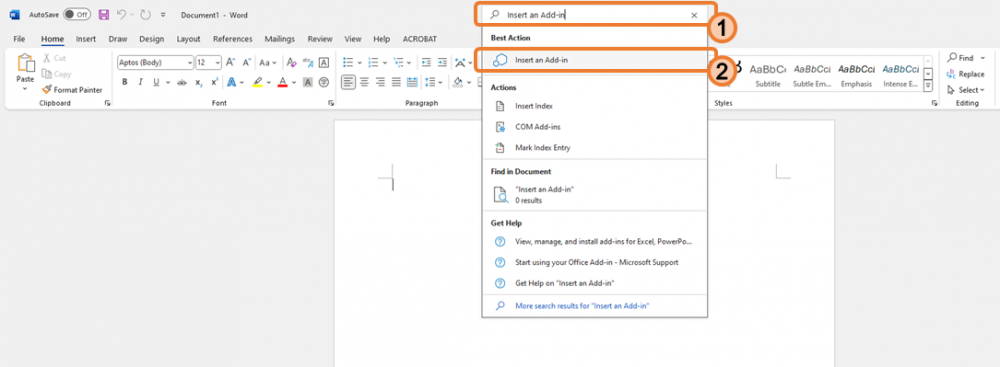This screenshot has height=367, width=1000.
Task: Choose Mark Index Entry action
Action: [594, 147]
